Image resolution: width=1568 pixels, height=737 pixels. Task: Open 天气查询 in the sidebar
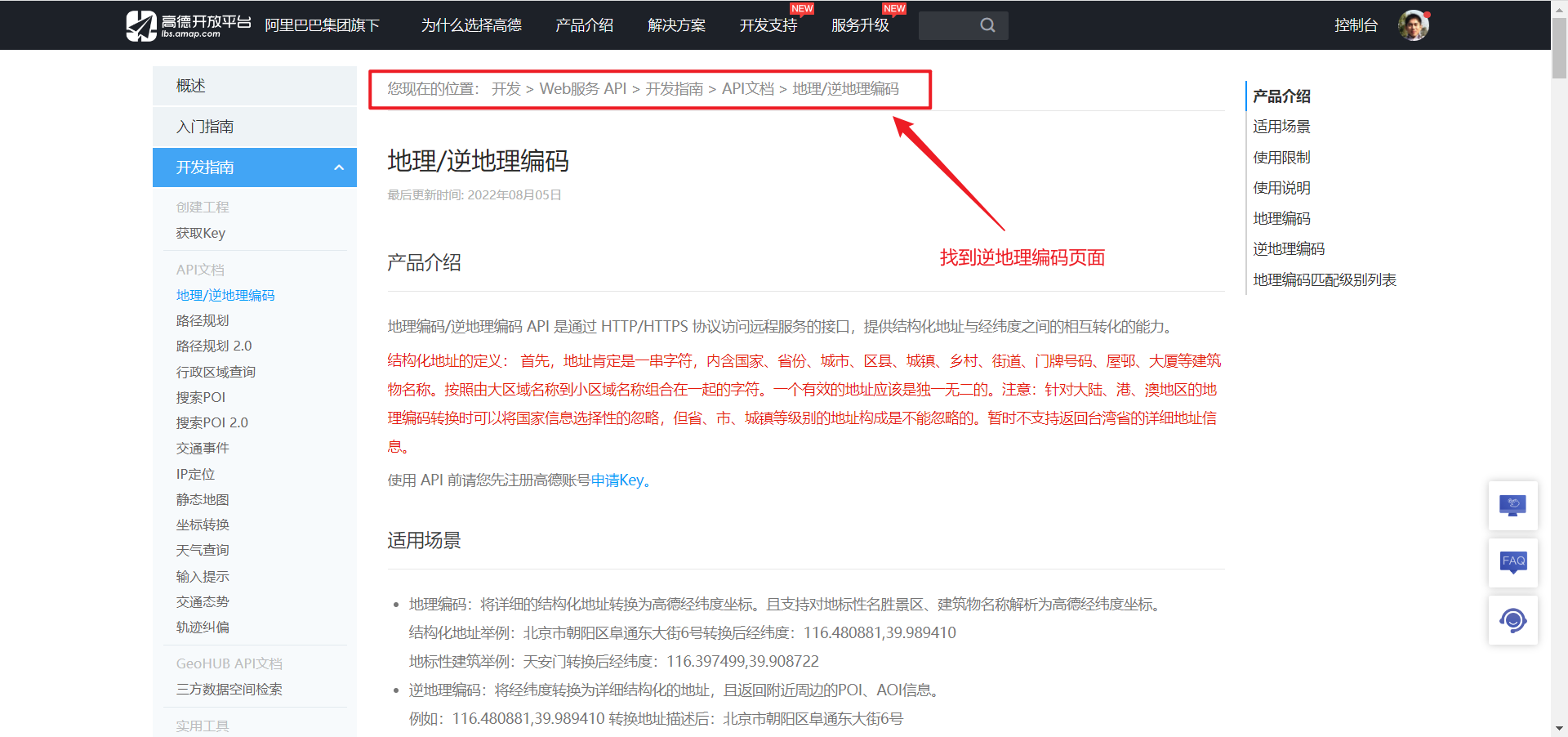click(203, 550)
